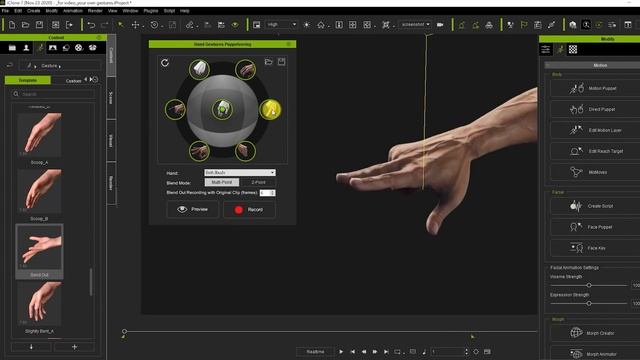Click the Open Project folder icon

pos(25,25)
